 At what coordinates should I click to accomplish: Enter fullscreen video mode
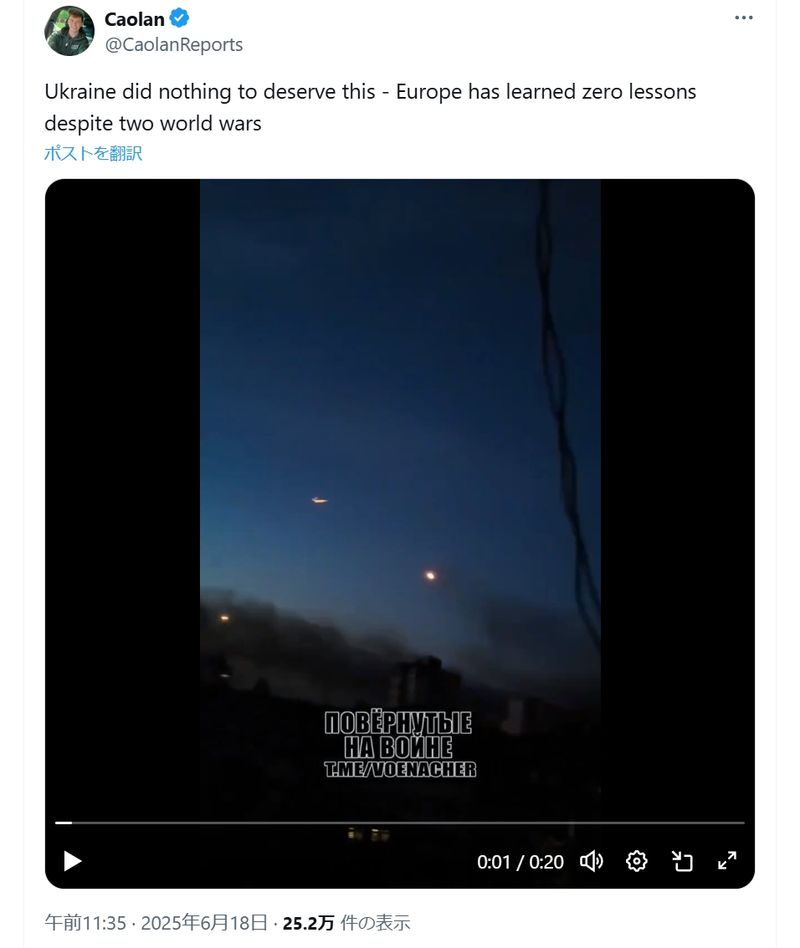(727, 860)
